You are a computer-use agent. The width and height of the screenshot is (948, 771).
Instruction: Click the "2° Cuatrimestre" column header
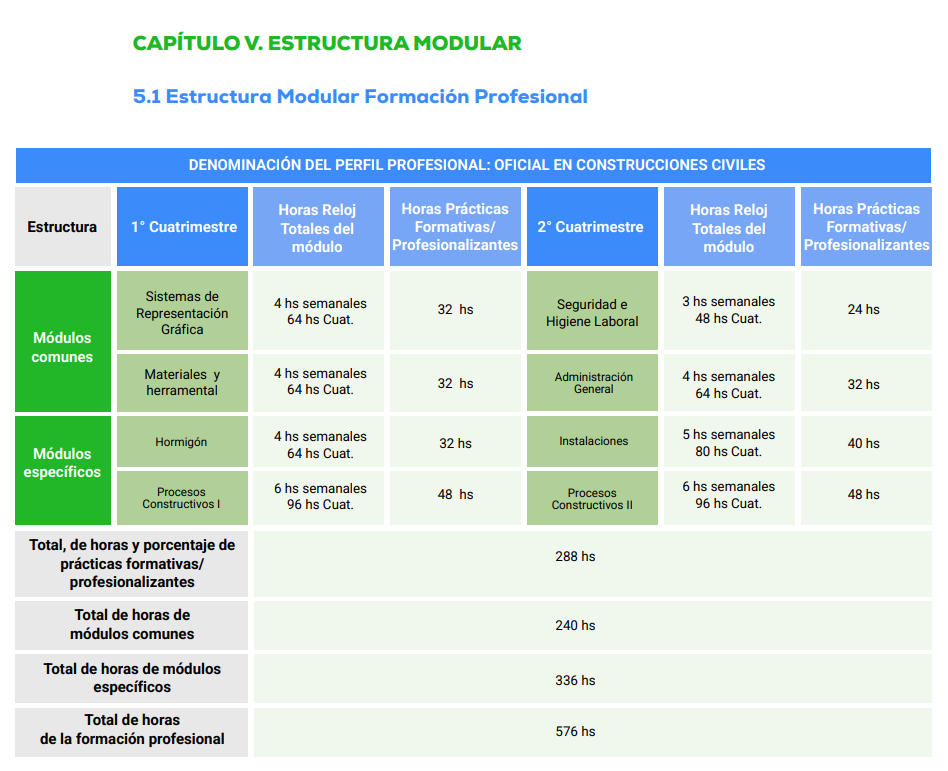point(592,227)
